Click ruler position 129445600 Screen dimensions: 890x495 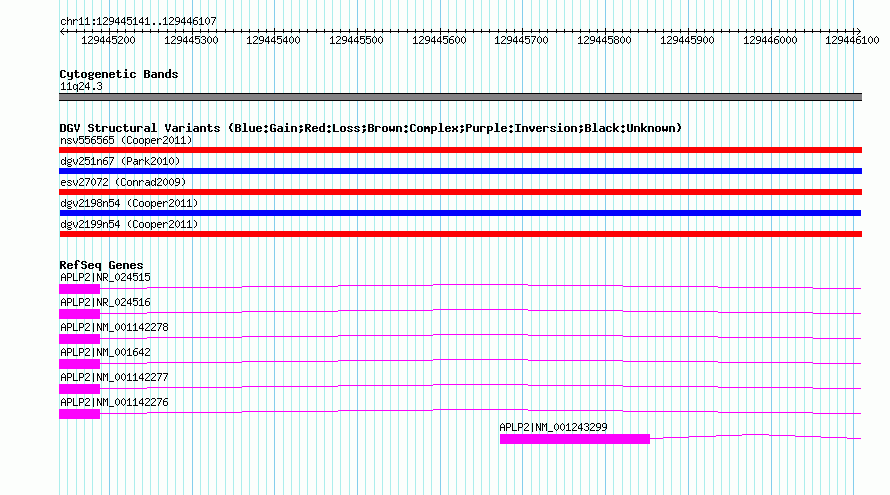click(439, 40)
